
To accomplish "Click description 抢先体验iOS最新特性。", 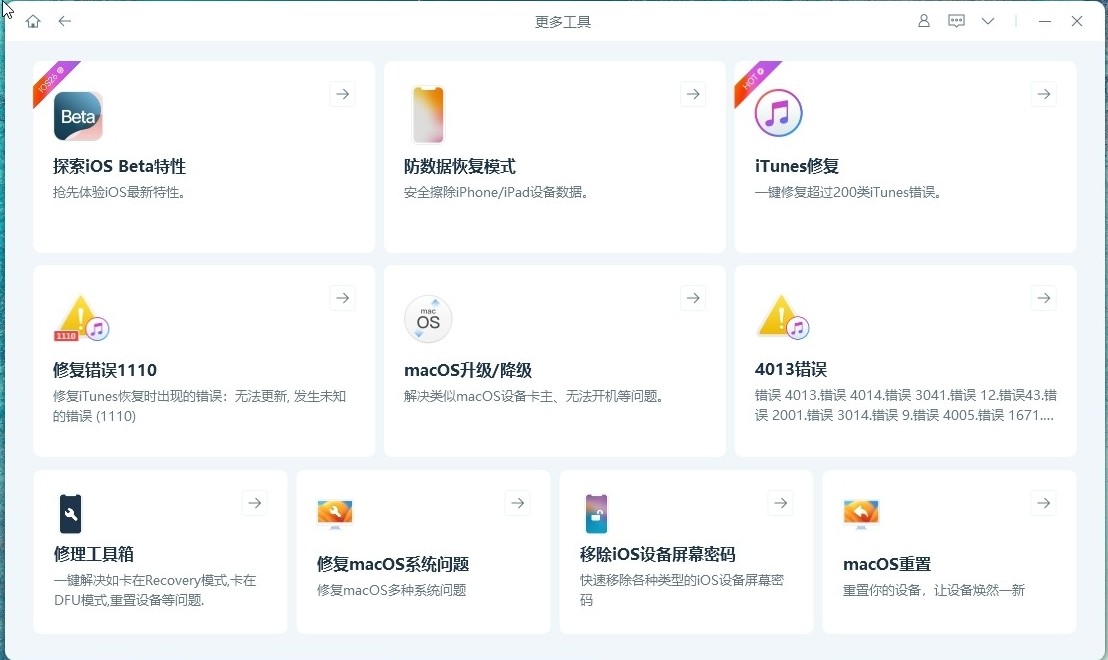I will point(119,192).
